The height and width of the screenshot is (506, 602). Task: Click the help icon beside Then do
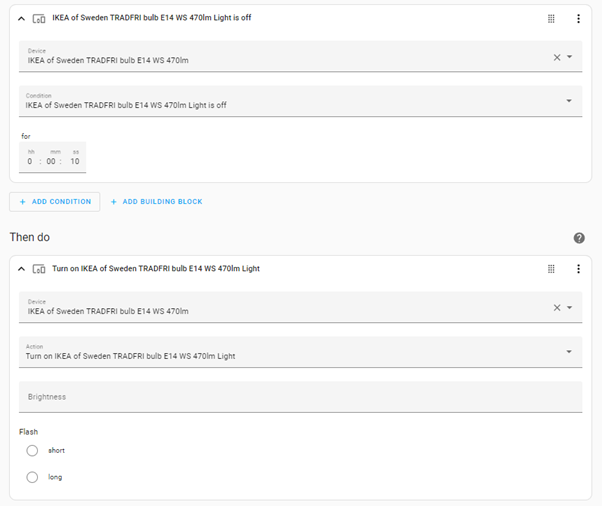click(x=579, y=238)
